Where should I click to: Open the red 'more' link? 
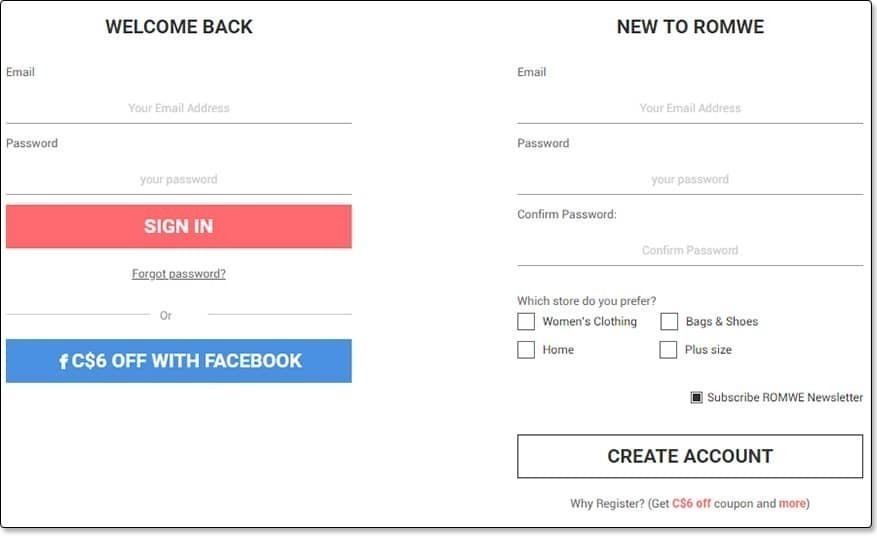[792, 503]
